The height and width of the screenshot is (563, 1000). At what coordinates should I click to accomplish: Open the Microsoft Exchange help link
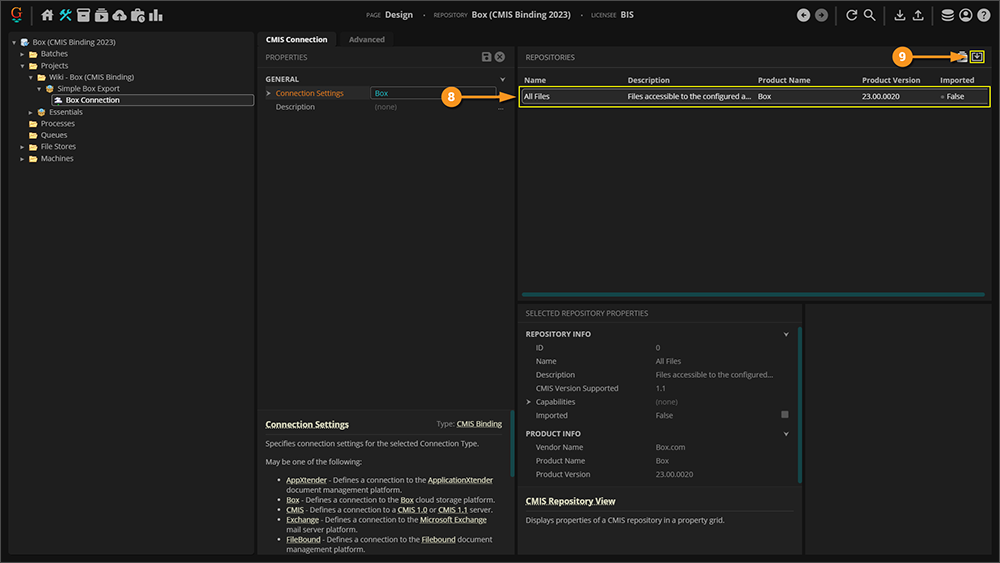pyautogui.click(x=452, y=520)
